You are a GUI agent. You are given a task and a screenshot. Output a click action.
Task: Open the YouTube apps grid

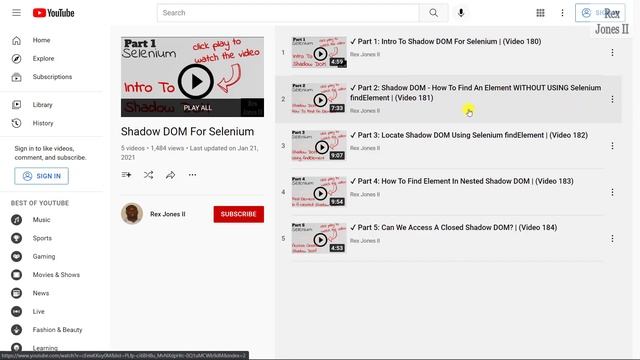pos(540,13)
